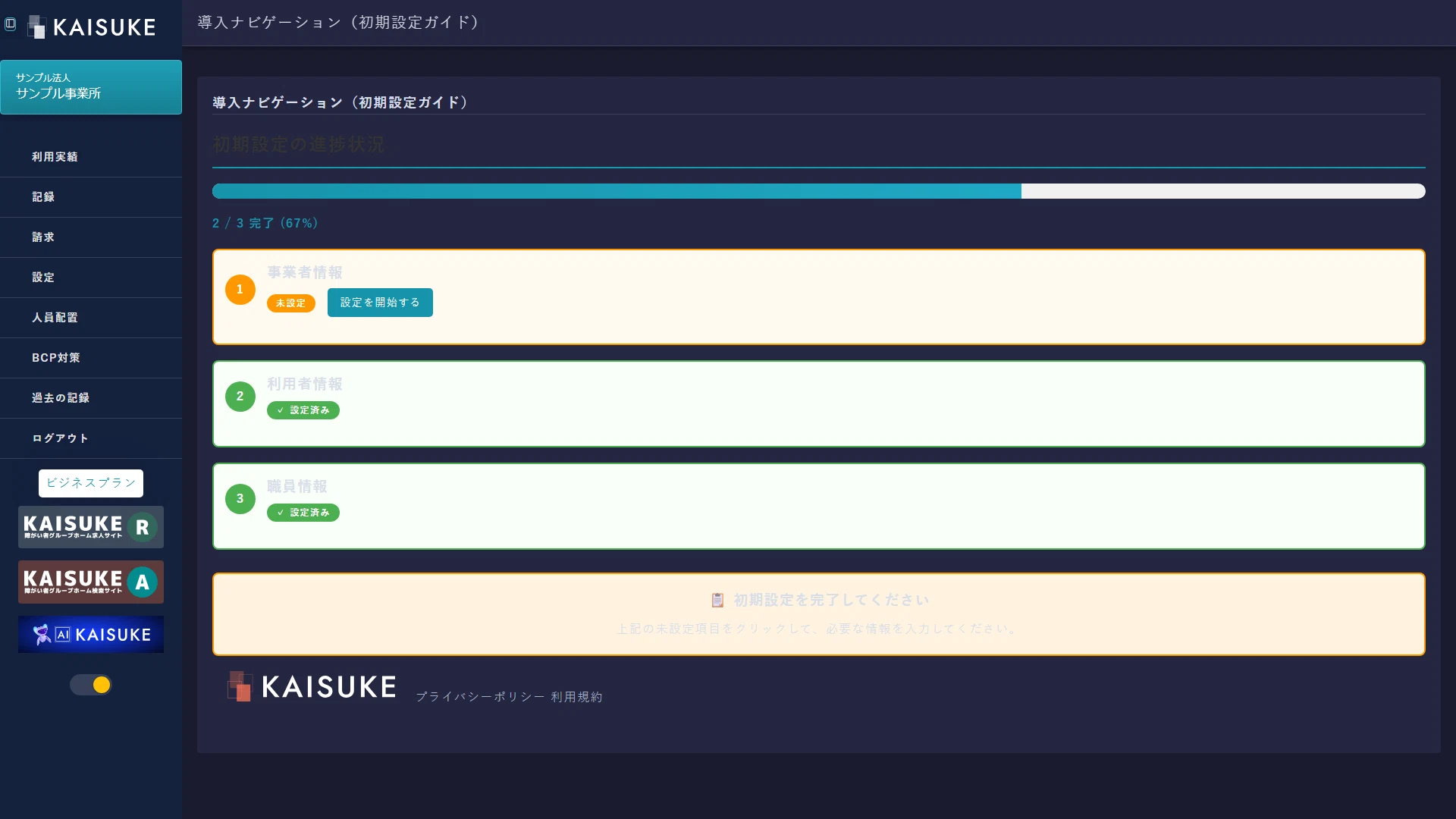The image size is (1456, 819).
Task: Click the 2 / 3 完了 (67%) text
Action: click(x=265, y=224)
